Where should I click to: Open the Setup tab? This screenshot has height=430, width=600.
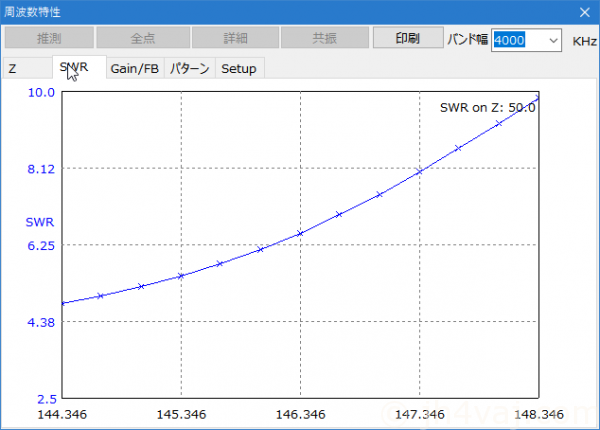(238, 69)
